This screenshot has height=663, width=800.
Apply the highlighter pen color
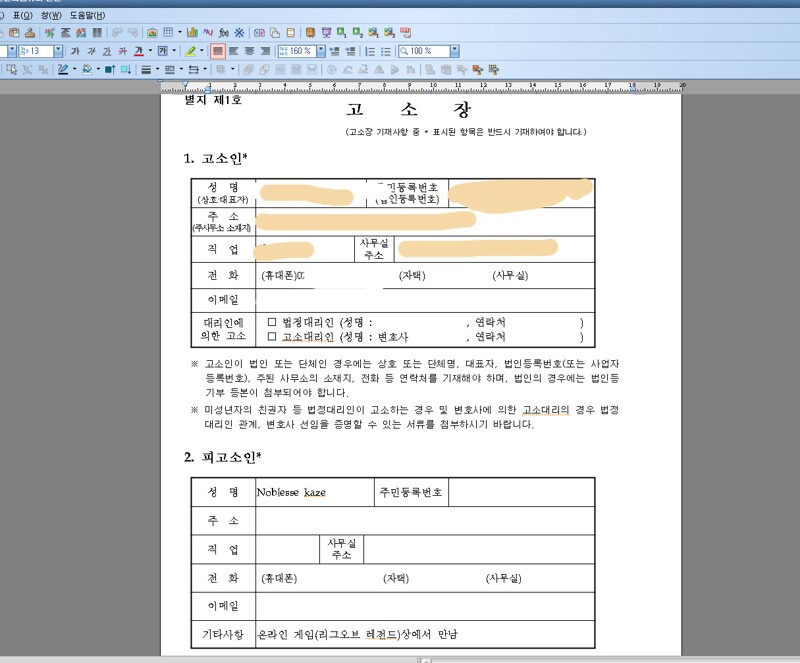pos(190,51)
